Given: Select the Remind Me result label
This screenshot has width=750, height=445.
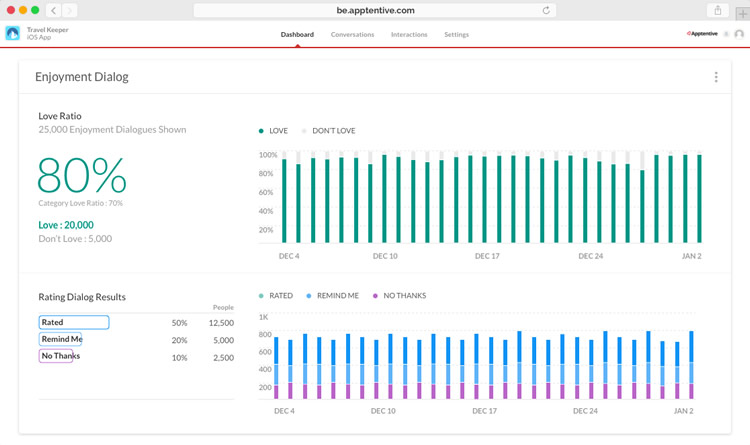Looking at the screenshot, I should (60, 339).
